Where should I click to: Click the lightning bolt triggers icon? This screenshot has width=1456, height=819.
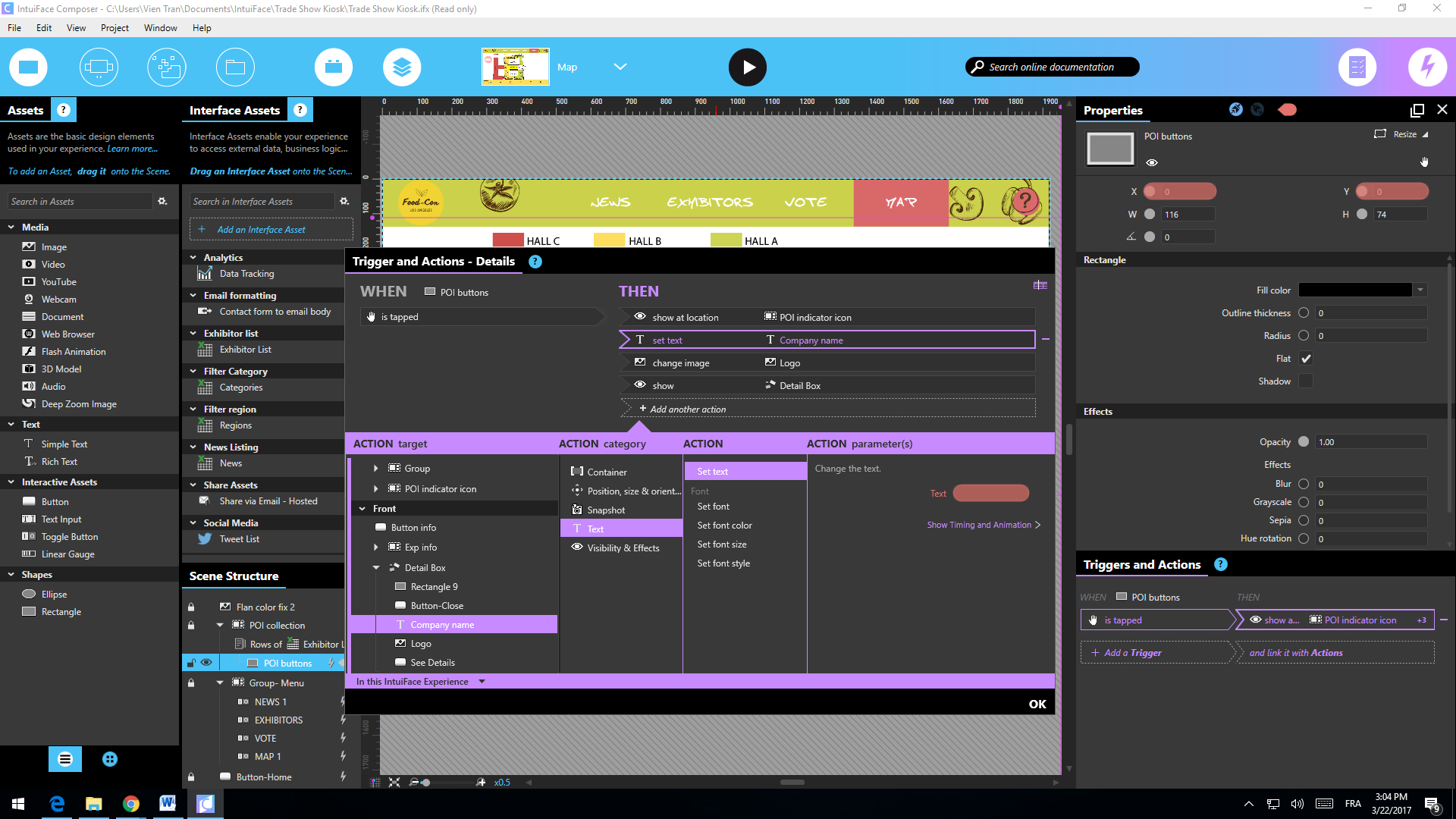click(1426, 67)
